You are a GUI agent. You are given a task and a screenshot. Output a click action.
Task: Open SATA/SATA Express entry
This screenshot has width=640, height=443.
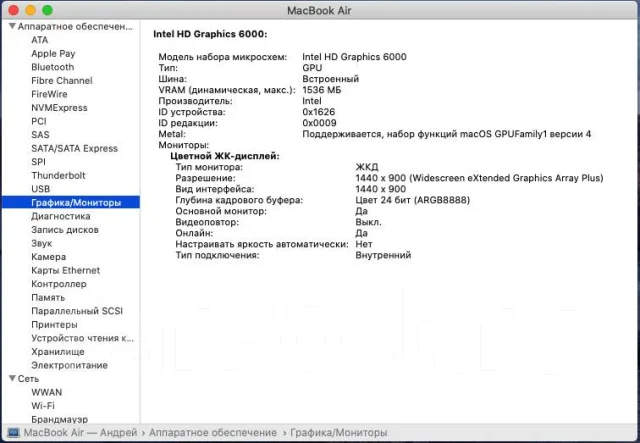[x=74, y=148]
